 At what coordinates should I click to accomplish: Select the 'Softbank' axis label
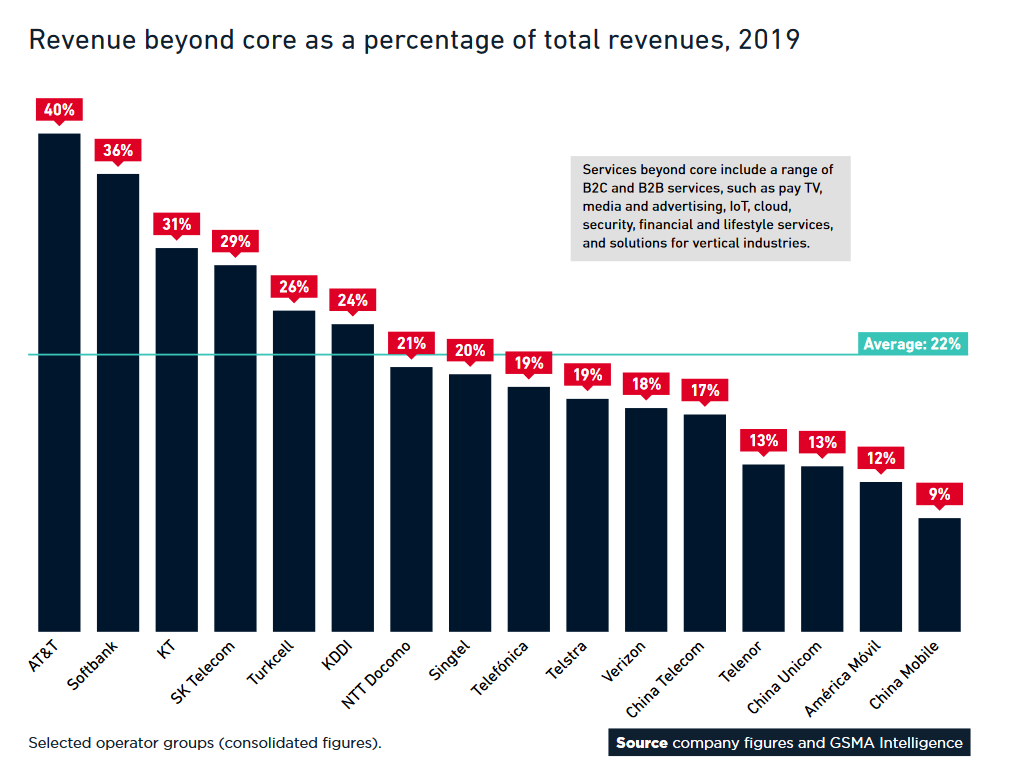tap(93, 665)
